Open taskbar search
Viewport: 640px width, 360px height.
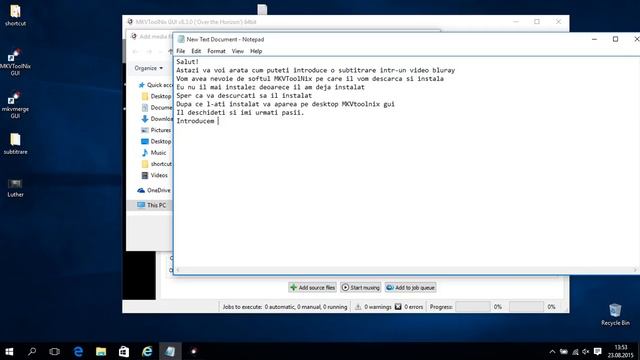(32, 351)
